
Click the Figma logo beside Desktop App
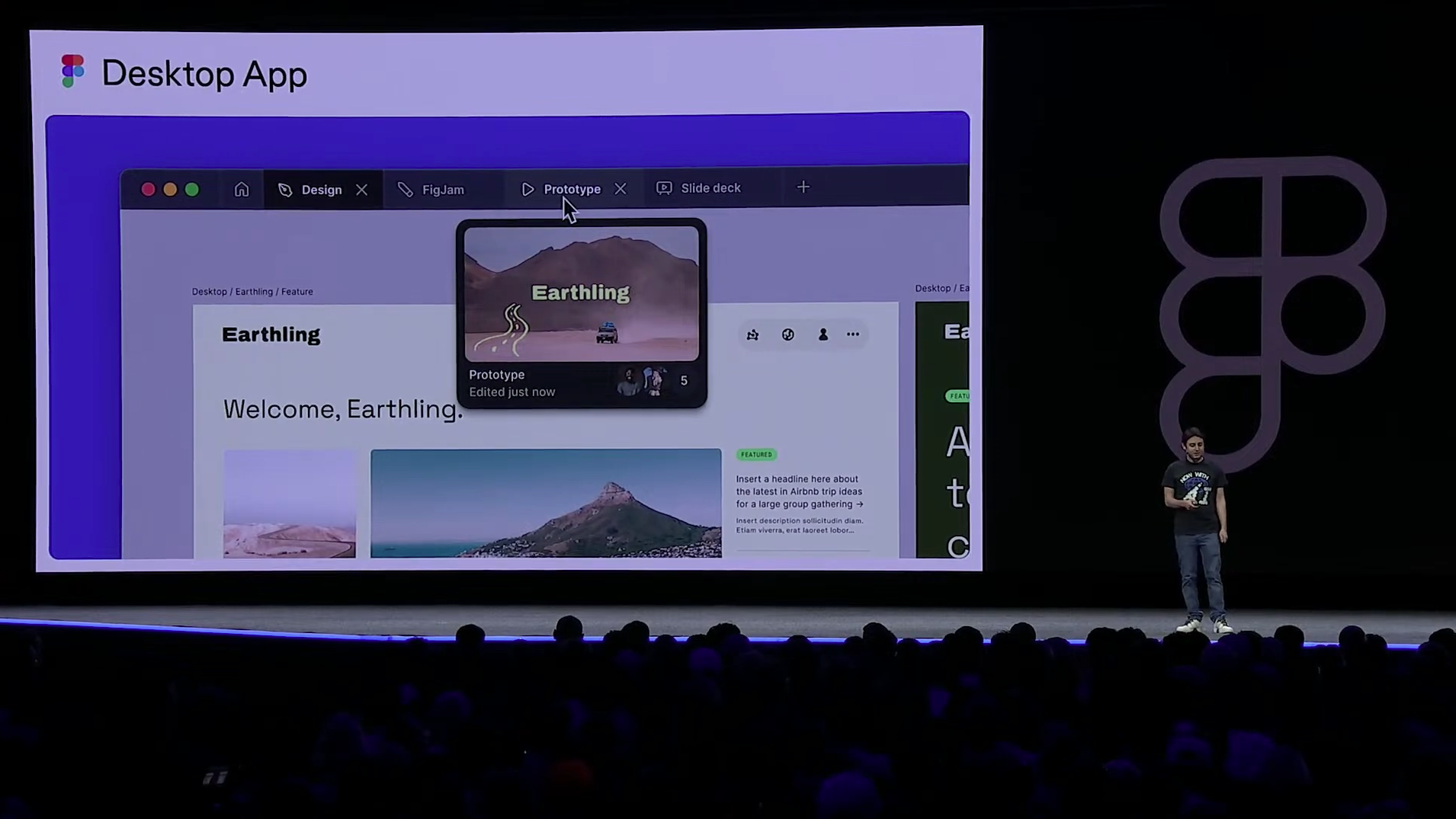coord(73,71)
